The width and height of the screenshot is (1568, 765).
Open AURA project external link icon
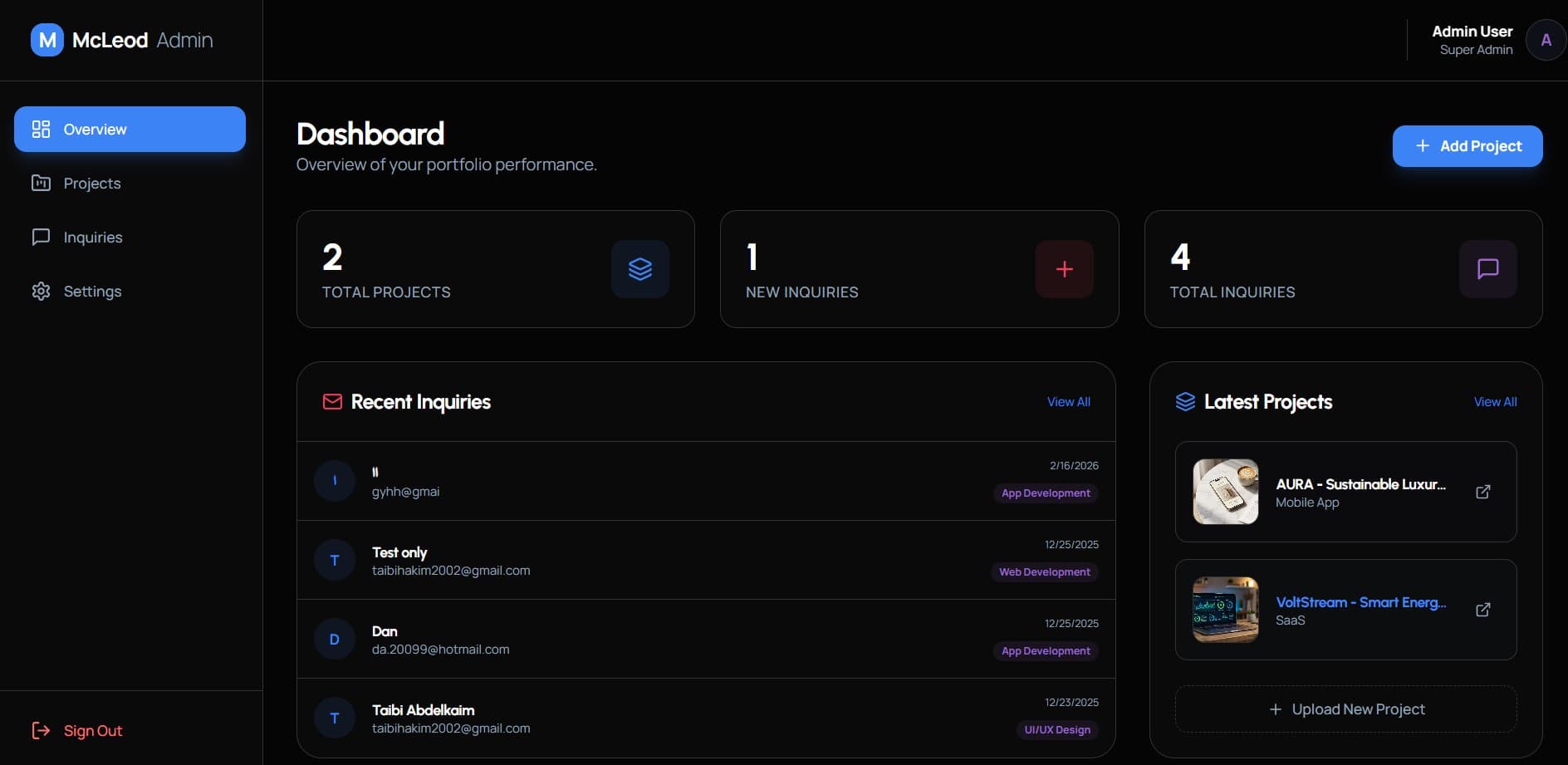(1482, 492)
